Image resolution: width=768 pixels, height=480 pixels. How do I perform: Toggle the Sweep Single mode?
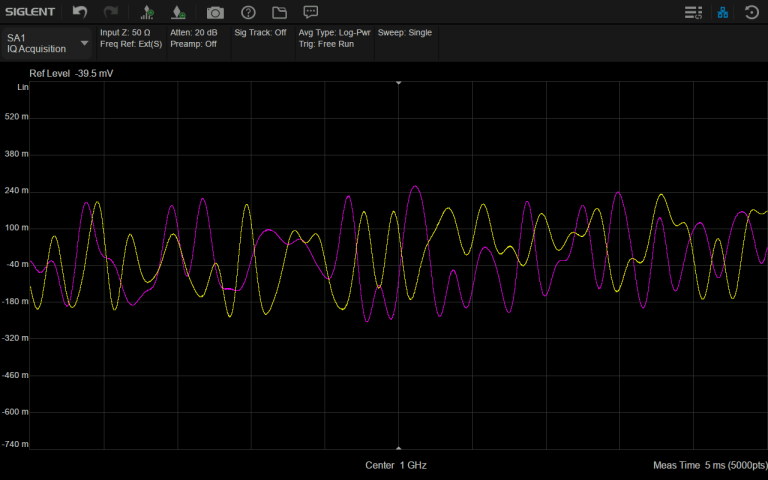(405, 33)
